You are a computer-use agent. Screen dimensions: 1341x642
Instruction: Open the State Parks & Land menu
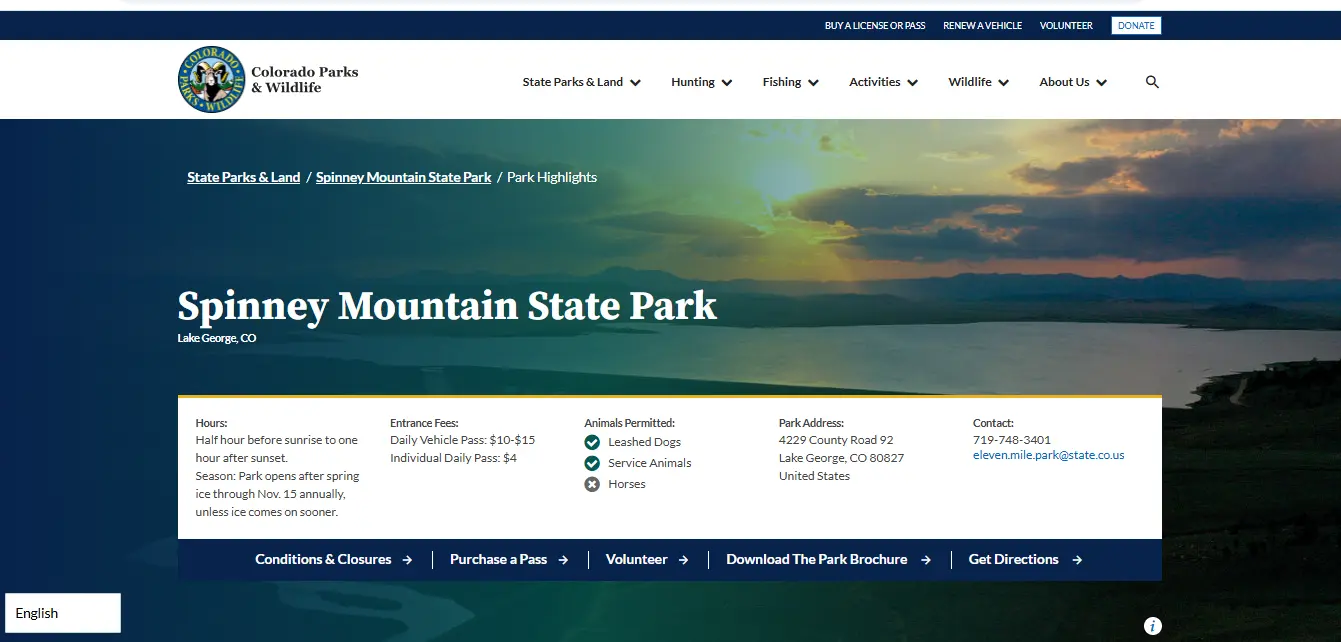click(572, 82)
